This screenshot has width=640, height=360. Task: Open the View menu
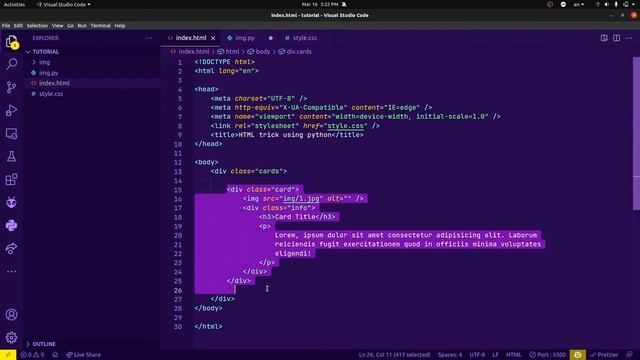[58, 26]
